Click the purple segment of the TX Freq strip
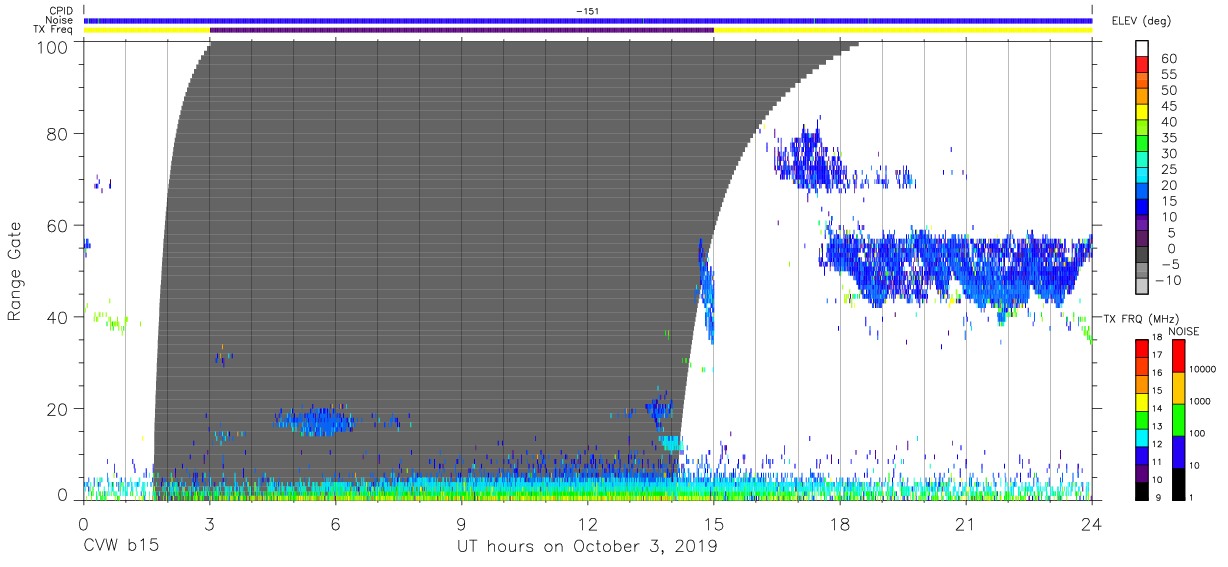1228x567 pixels. pos(462,30)
